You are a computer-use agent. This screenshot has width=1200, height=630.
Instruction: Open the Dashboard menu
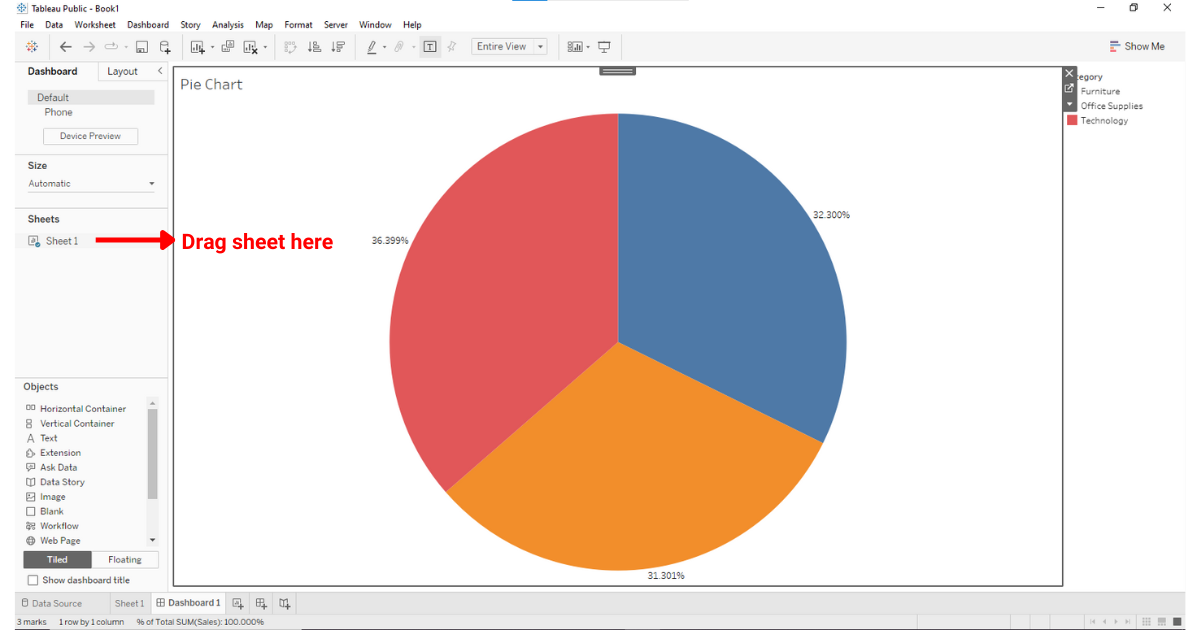pyautogui.click(x=147, y=24)
